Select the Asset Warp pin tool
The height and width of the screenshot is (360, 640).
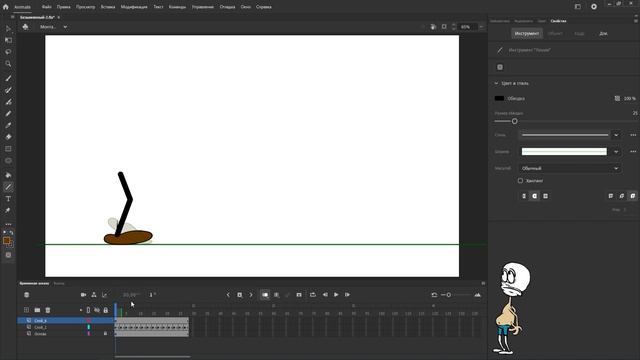(x=8, y=211)
